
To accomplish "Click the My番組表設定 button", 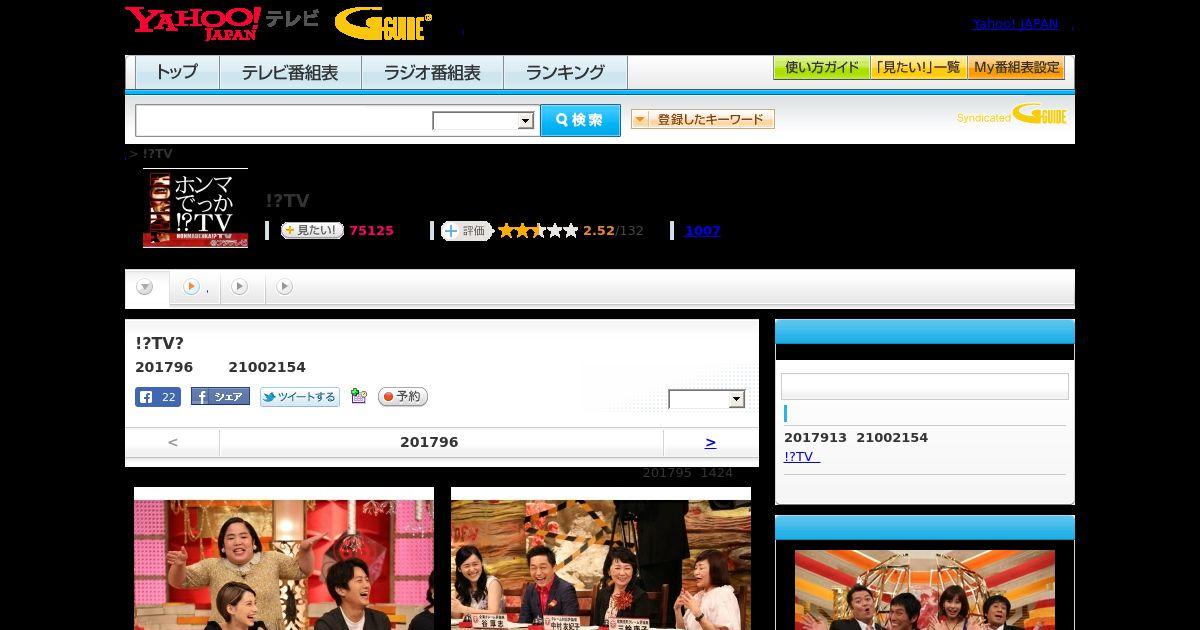I will tap(1016, 68).
